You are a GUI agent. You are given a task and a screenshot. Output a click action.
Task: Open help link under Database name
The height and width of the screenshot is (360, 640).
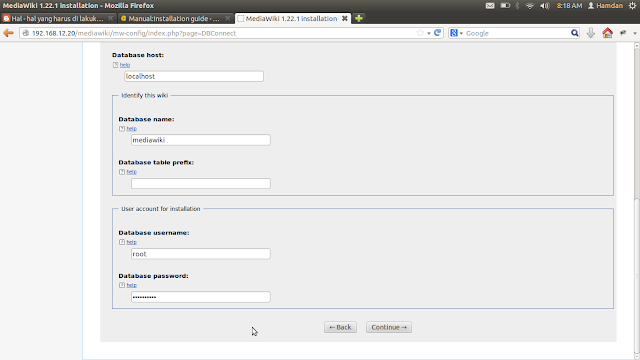click(x=131, y=129)
